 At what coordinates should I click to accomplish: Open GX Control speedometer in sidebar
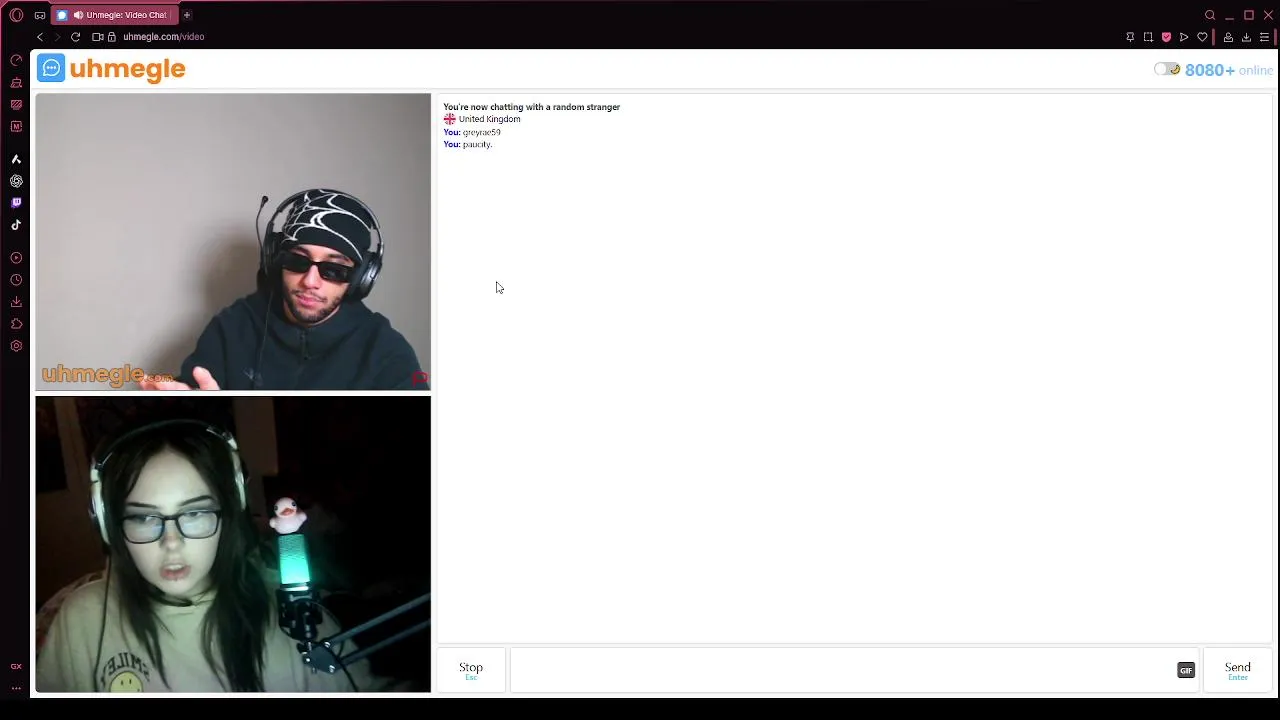click(16, 60)
